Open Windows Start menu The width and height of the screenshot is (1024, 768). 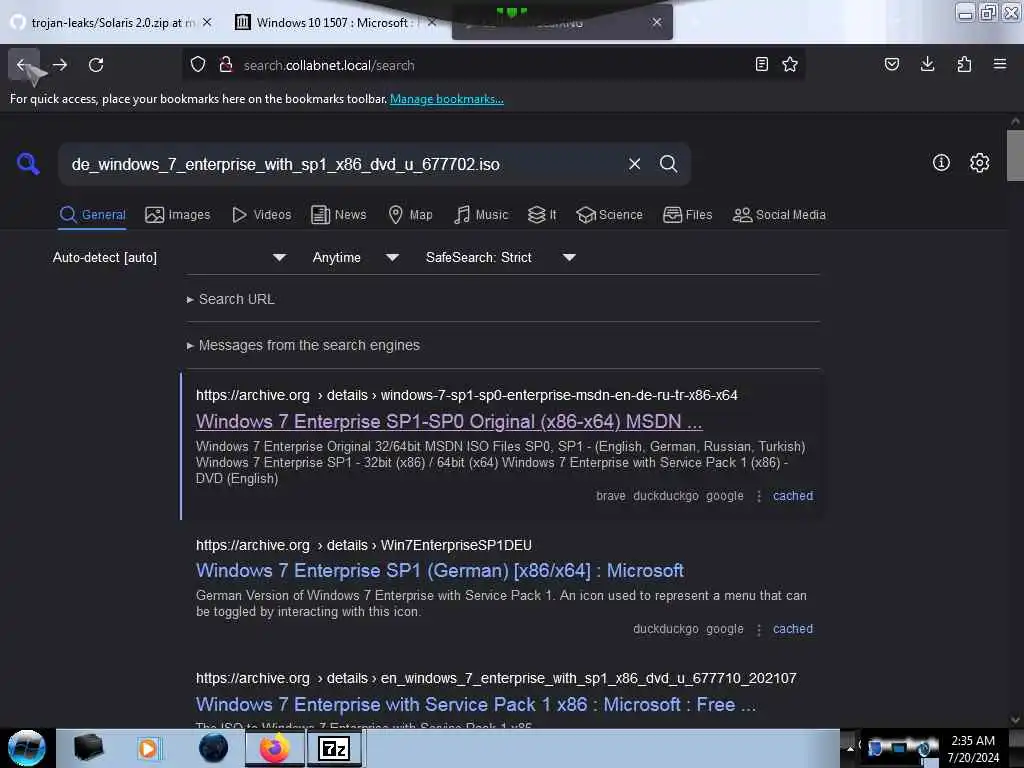[x=27, y=748]
